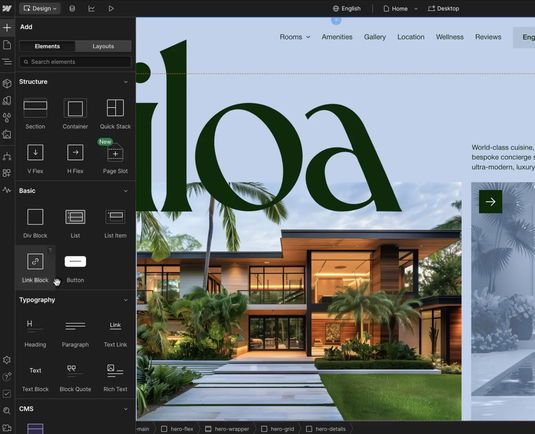Viewport: 535px width, 434px height.
Task: Open the Pages panel icon
Action: click(x=7, y=45)
